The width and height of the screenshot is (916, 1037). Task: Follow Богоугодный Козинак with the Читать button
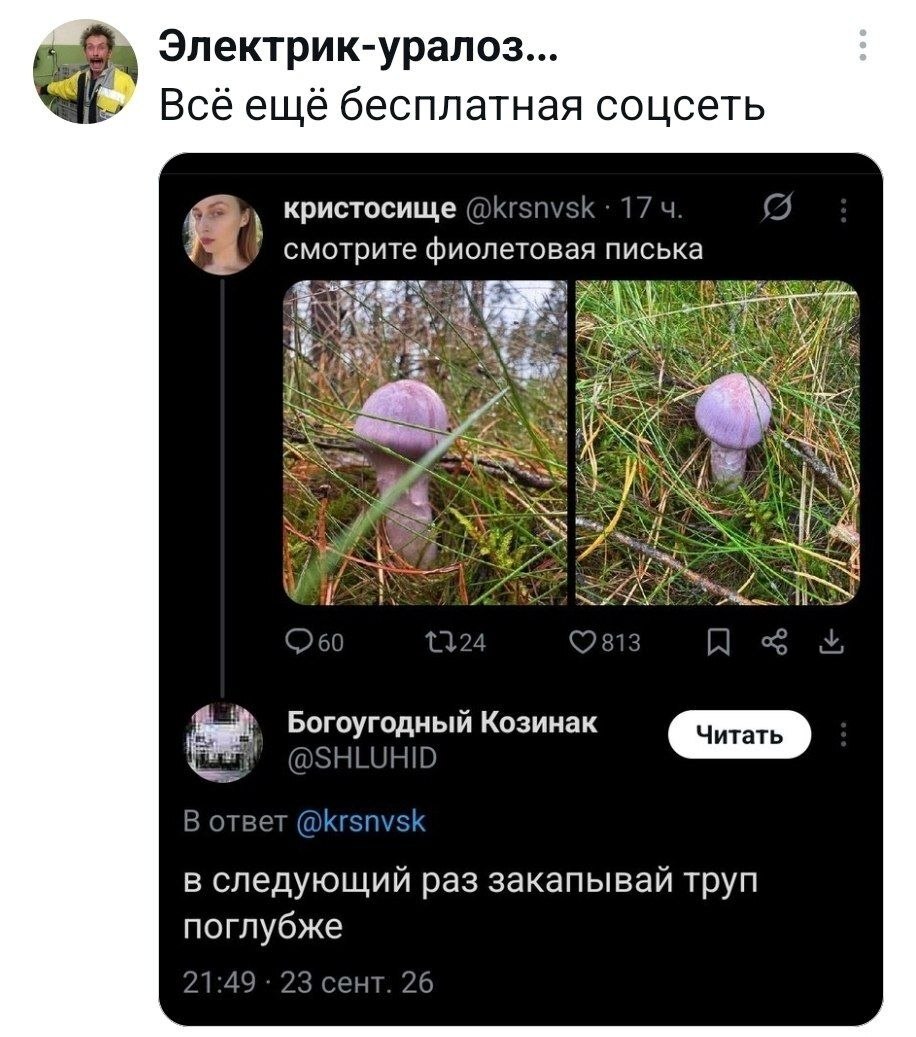pos(739,735)
